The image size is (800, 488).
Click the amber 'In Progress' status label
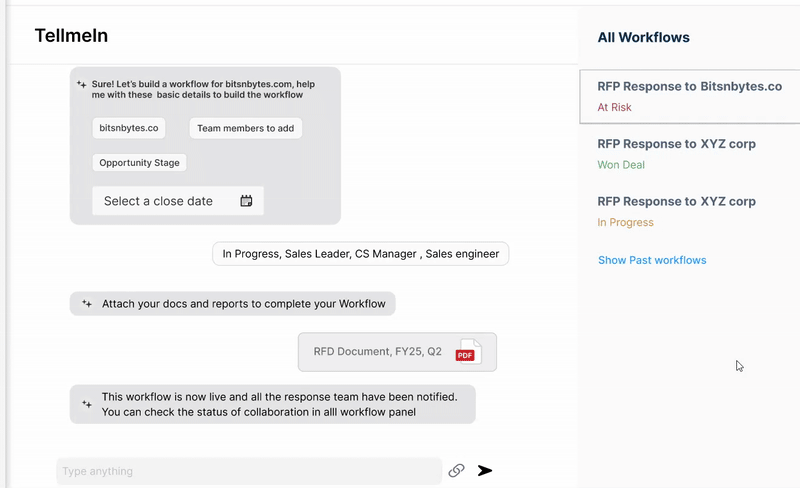[626, 223]
